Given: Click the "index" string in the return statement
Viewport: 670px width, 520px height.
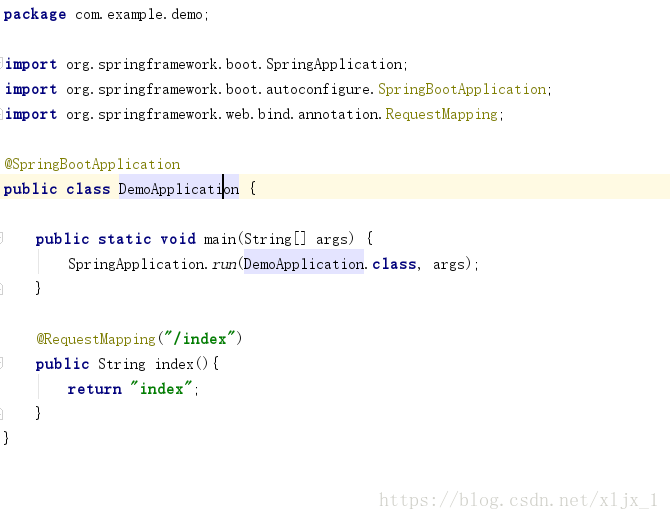Looking at the screenshot, I should click(163, 389).
